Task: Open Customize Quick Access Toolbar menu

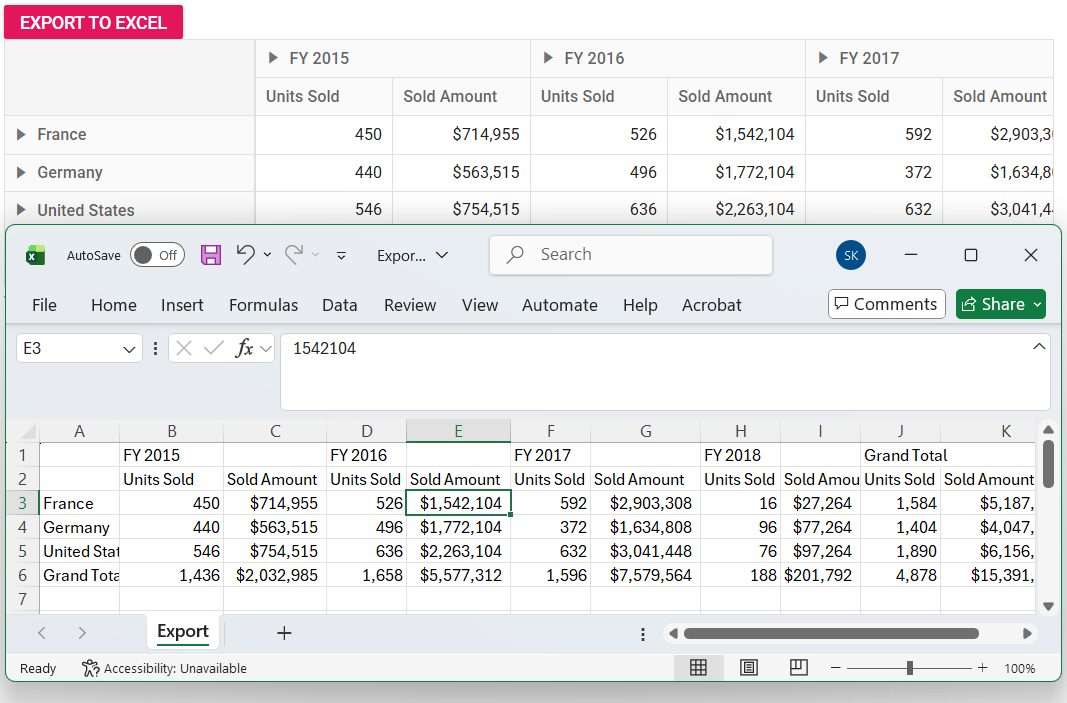Action: 341,256
